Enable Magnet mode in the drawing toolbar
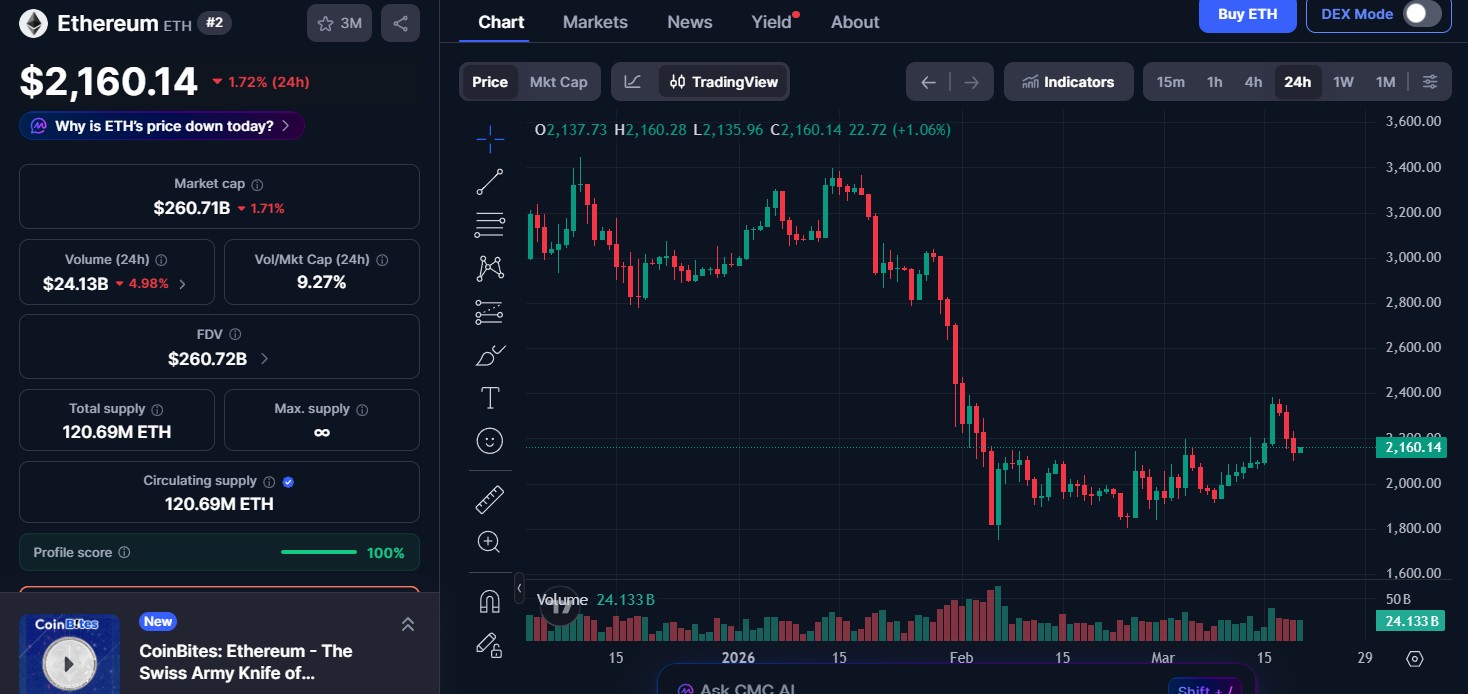The height and width of the screenshot is (694, 1468). (489, 600)
